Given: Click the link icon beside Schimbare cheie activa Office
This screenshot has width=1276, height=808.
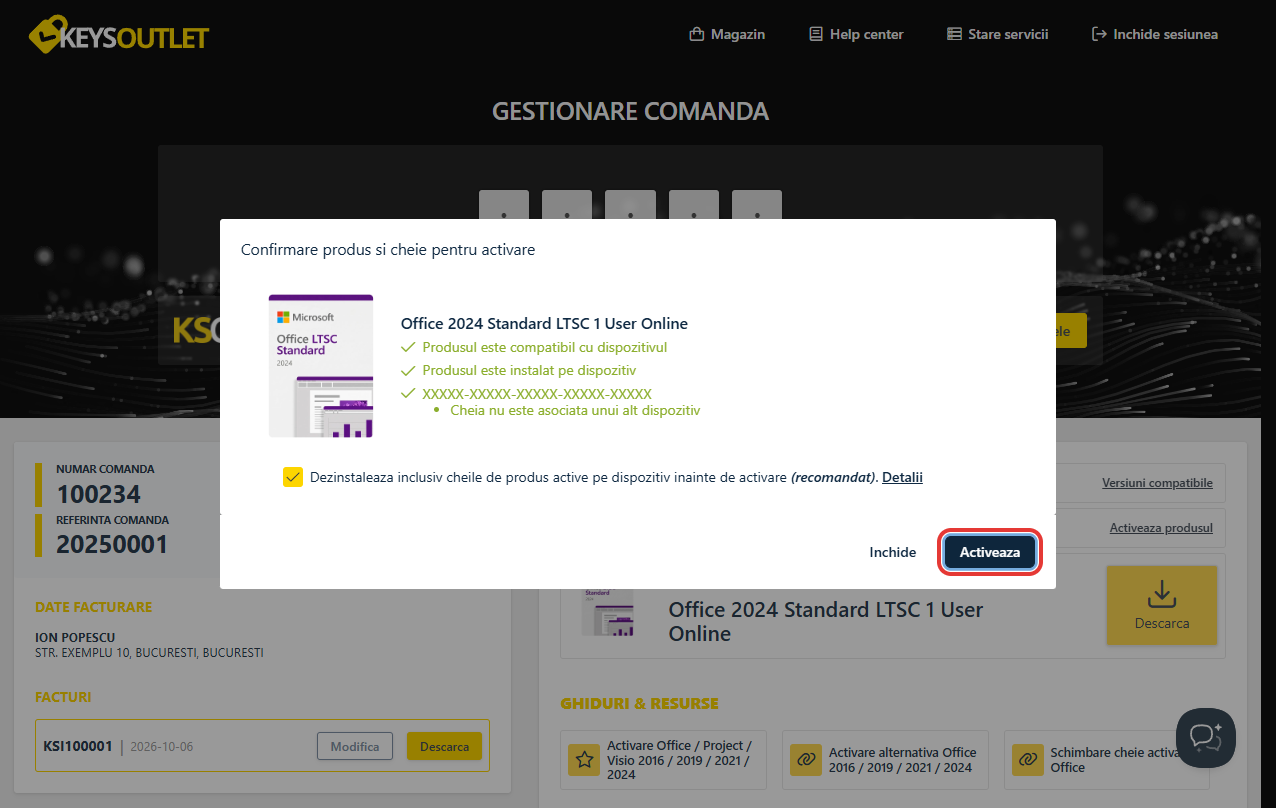Looking at the screenshot, I should 1026,760.
